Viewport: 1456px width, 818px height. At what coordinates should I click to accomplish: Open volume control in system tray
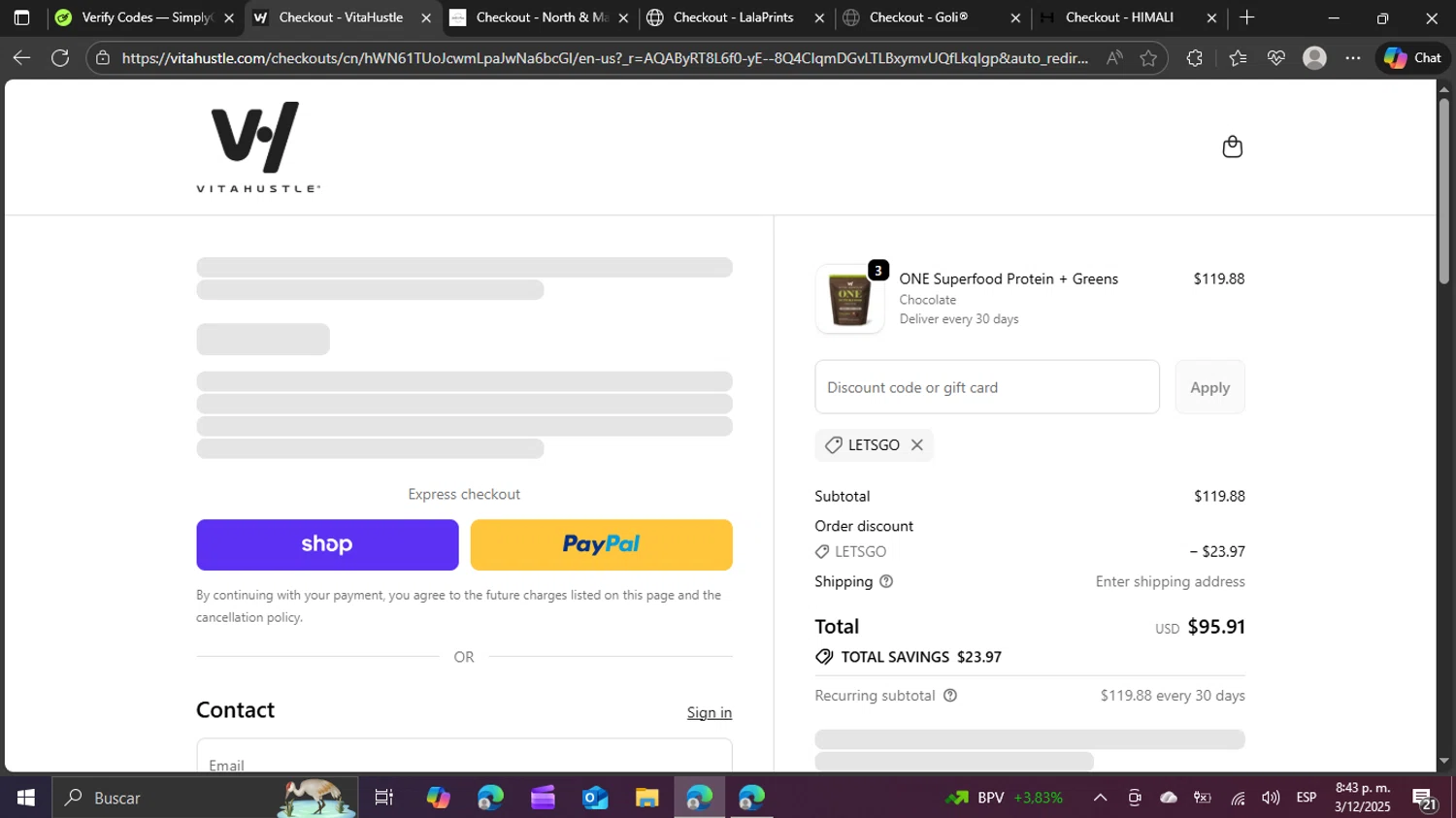pos(1271,798)
